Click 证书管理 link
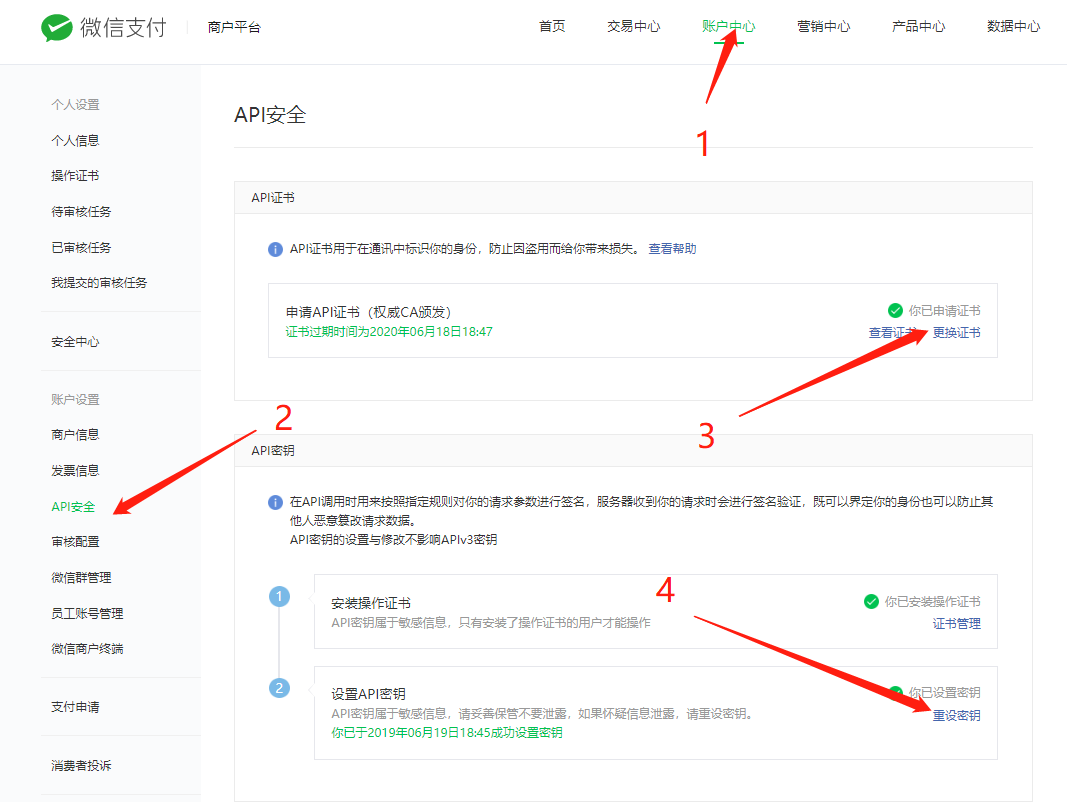This screenshot has height=802, width=1067. [957, 624]
